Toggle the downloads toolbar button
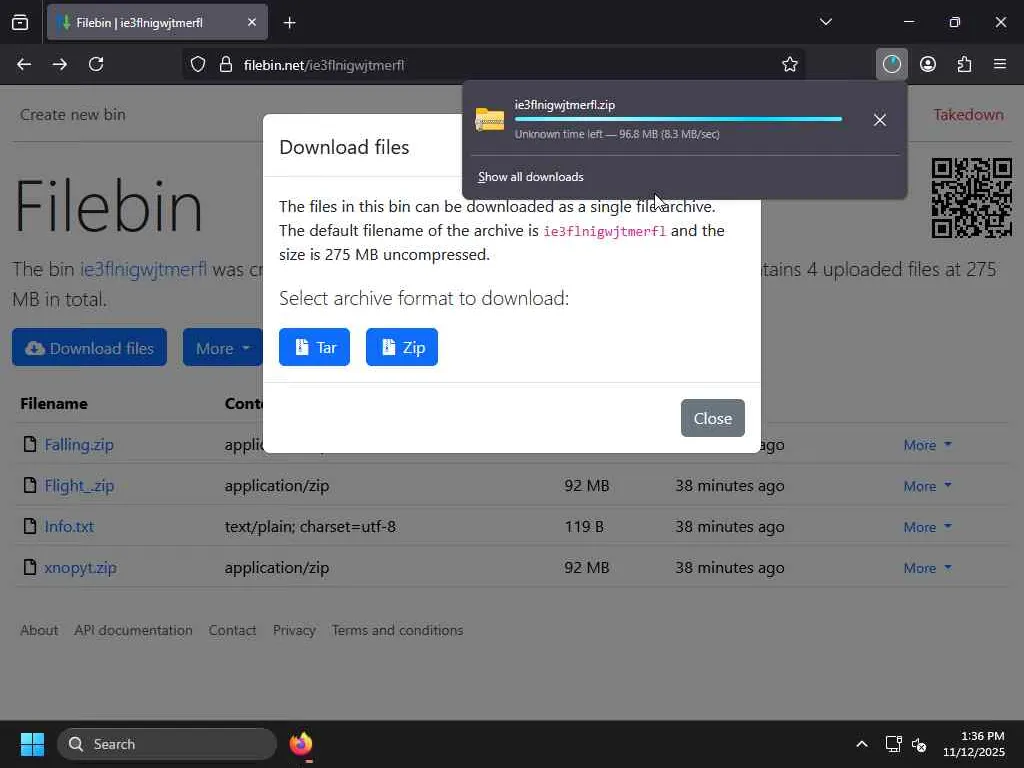The height and width of the screenshot is (768, 1024). [891, 64]
